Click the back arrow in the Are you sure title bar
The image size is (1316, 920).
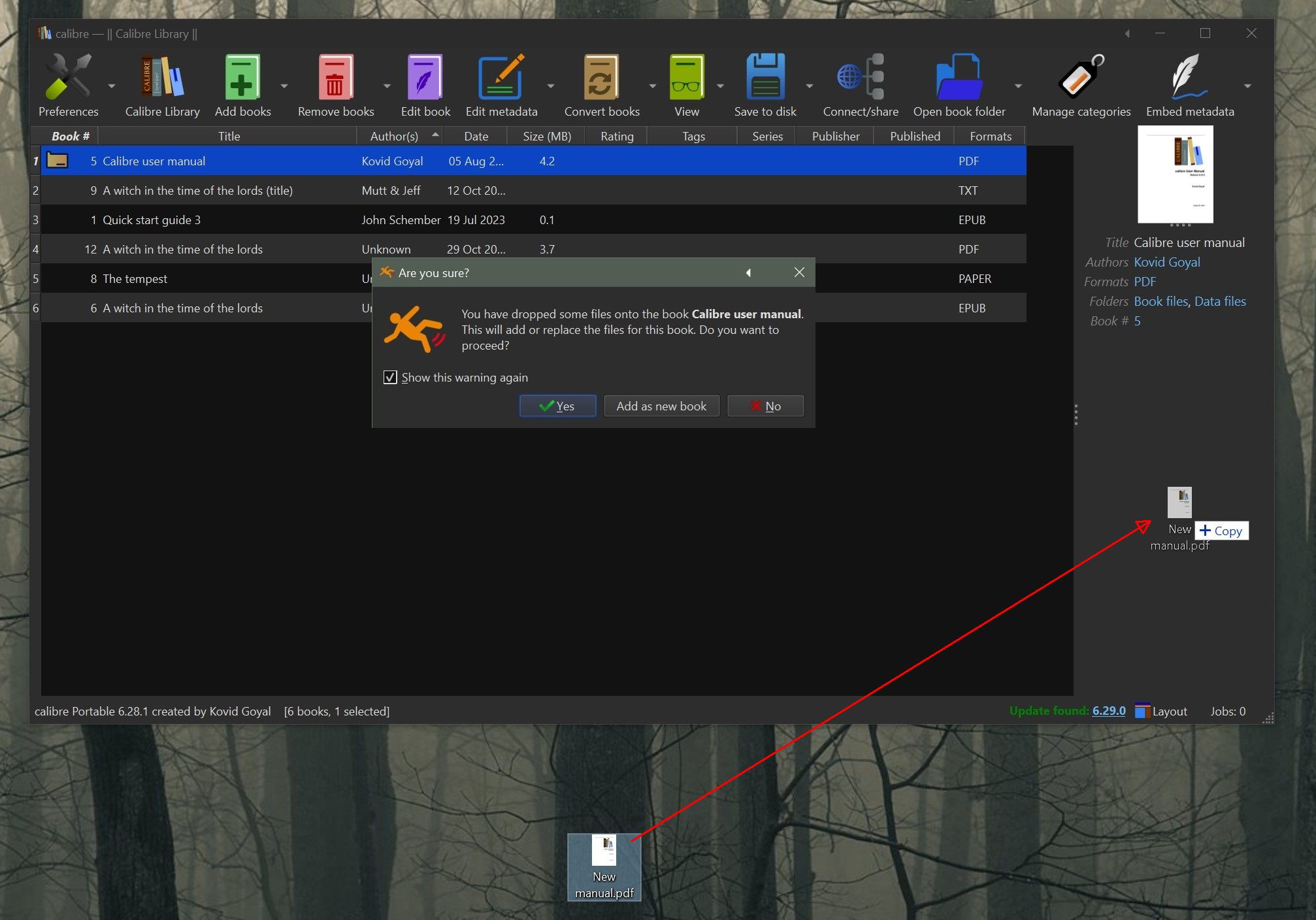click(x=748, y=272)
